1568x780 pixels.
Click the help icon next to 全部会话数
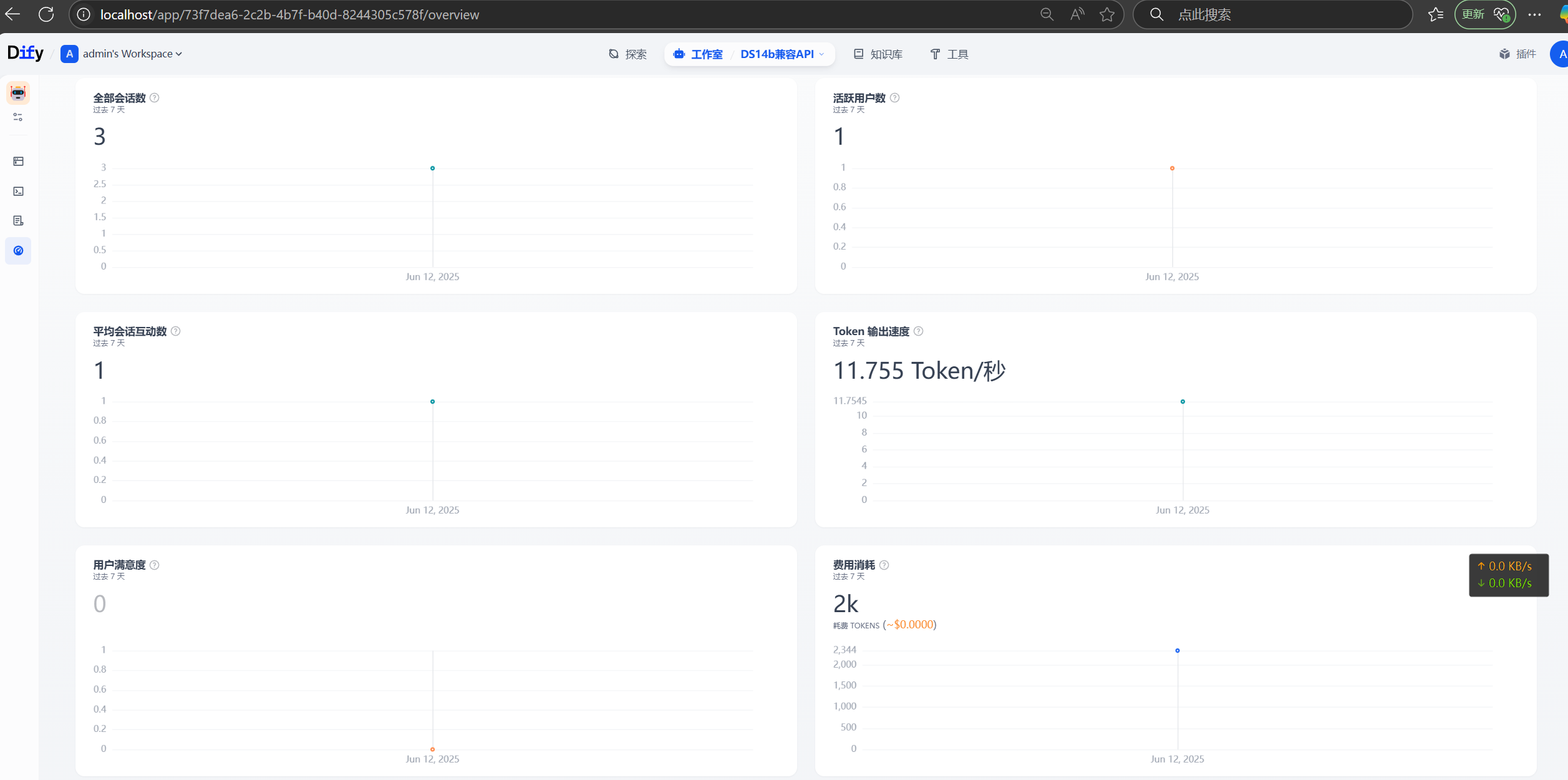click(155, 98)
